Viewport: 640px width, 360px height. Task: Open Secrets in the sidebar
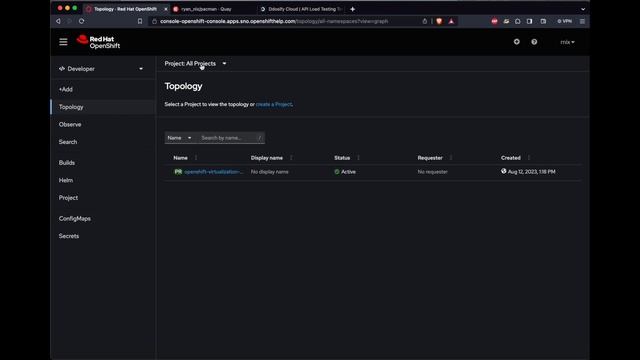(x=69, y=236)
